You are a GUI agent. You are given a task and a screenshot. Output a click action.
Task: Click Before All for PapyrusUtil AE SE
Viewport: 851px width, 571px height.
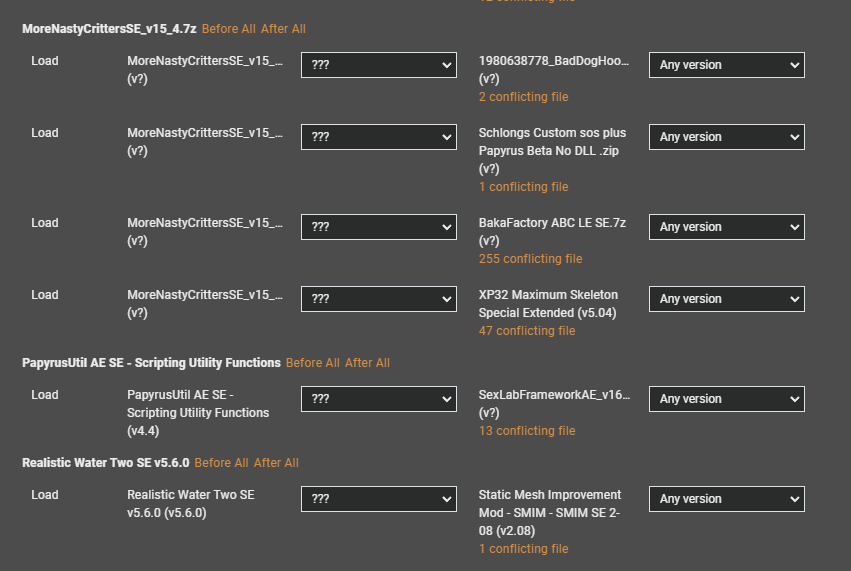313,363
